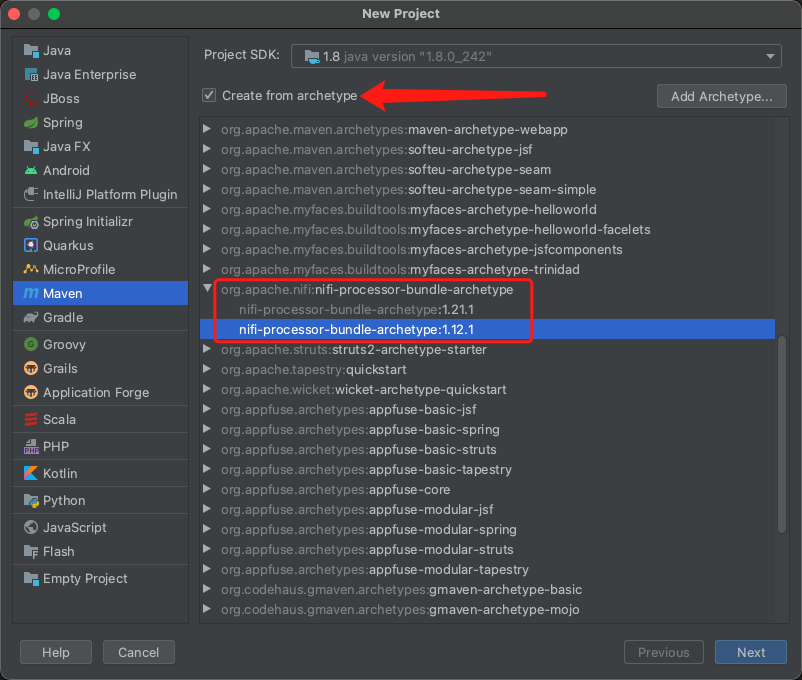The image size is (802, 680).
Task: Choose the Python icon
Action: [31, 500]
